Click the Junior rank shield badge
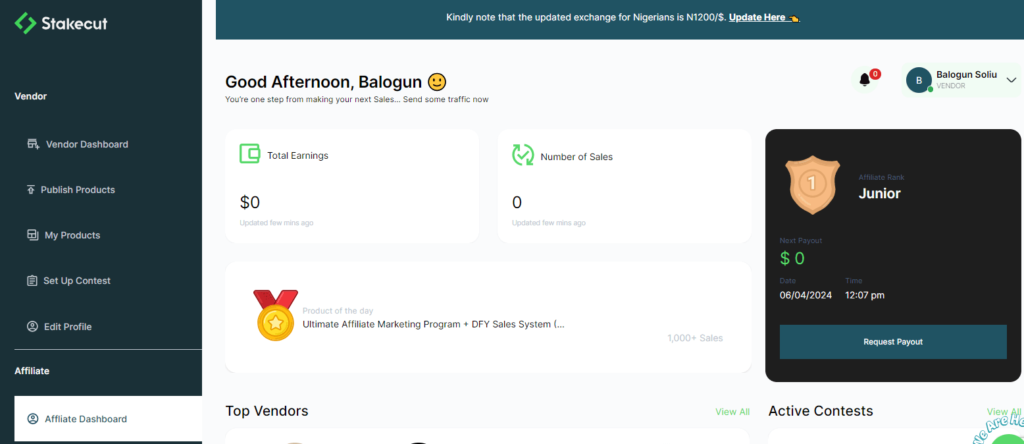 tap(811, 184)
